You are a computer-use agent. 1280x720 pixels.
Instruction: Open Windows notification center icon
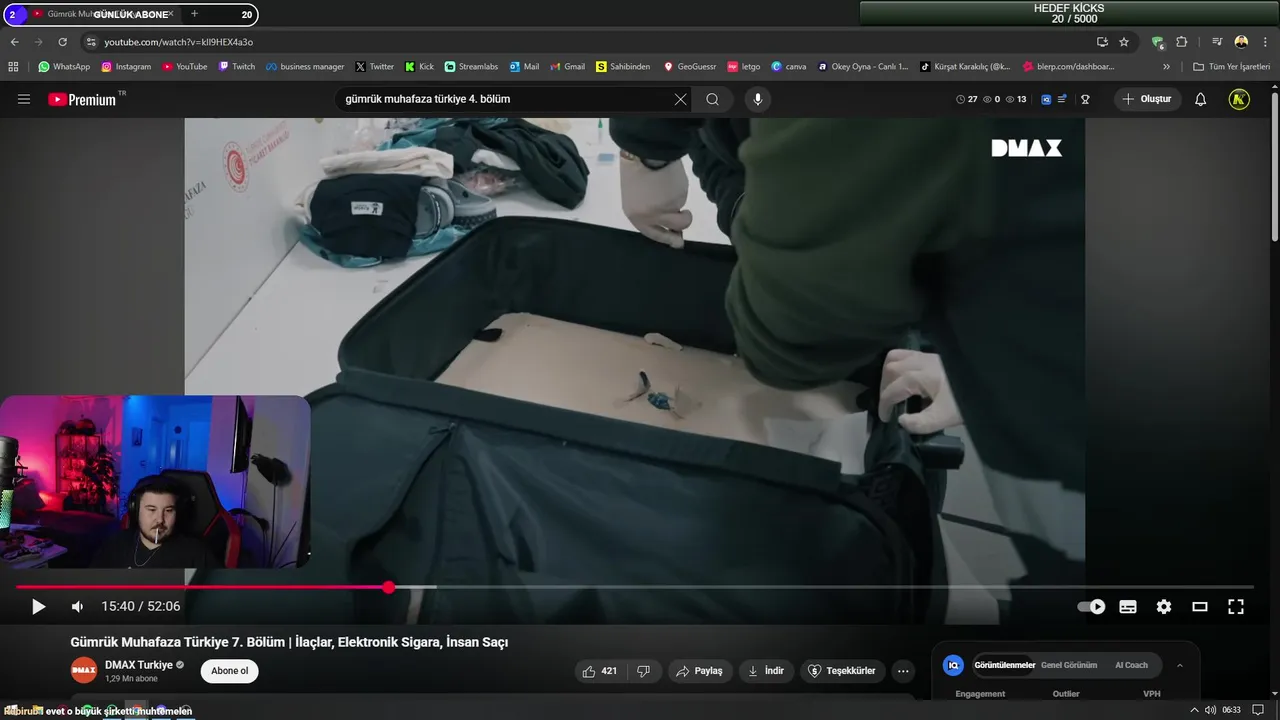(1258, 710)
